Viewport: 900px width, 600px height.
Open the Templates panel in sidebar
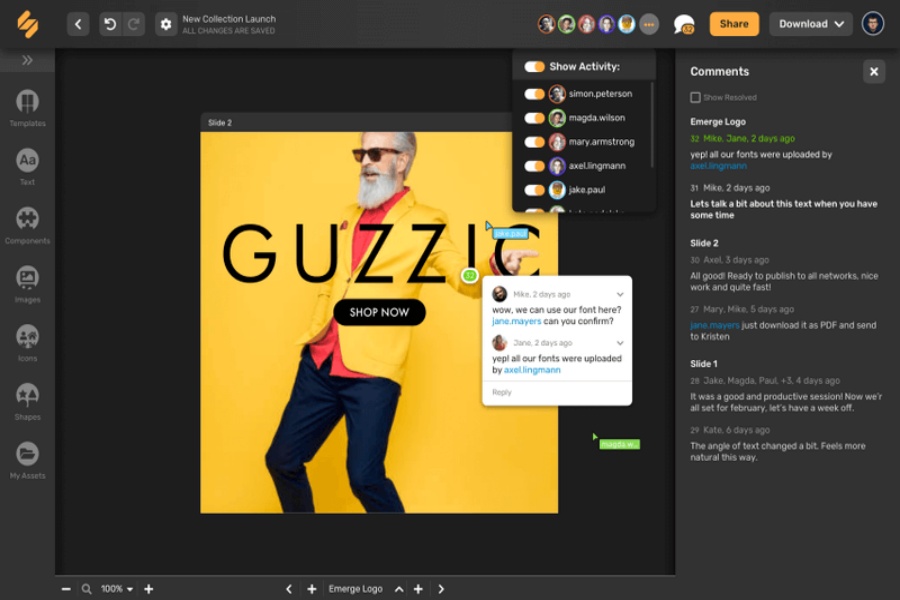tap(27, 103)
